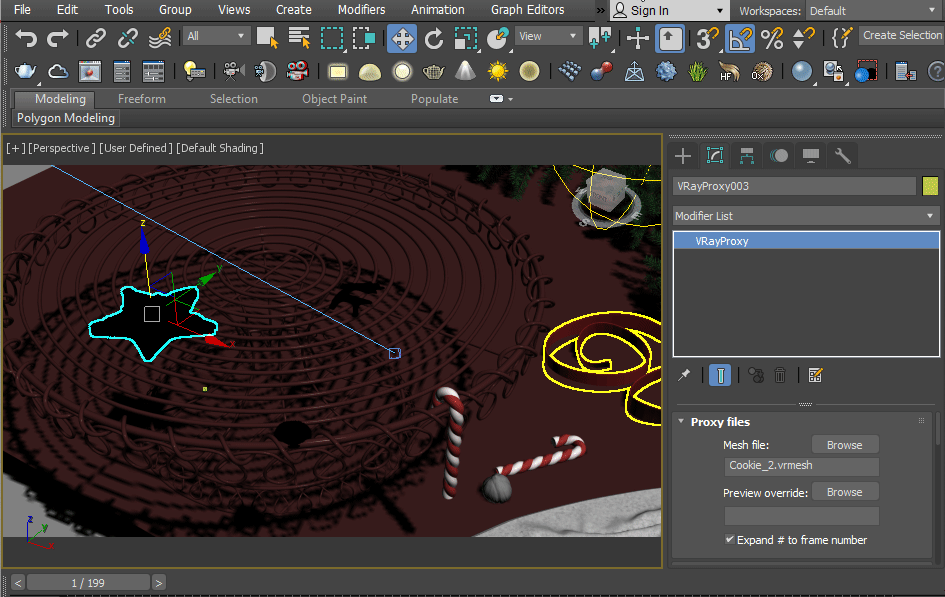The width and height of the screenshot is (945, 597).
Task: Click the teapot Render Setup icon
Action: 25,72
